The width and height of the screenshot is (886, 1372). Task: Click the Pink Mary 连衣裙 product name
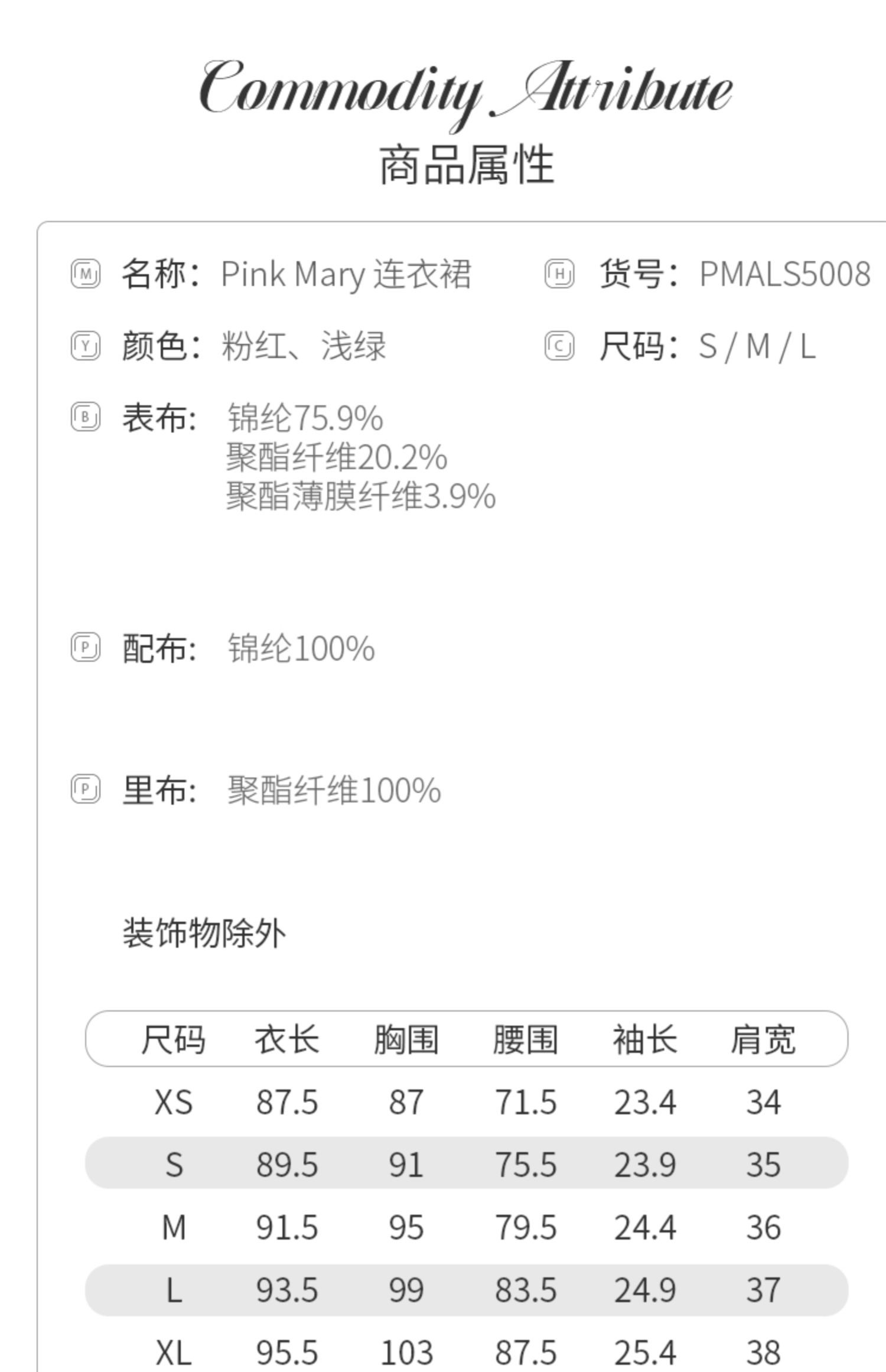click(346, 275)
